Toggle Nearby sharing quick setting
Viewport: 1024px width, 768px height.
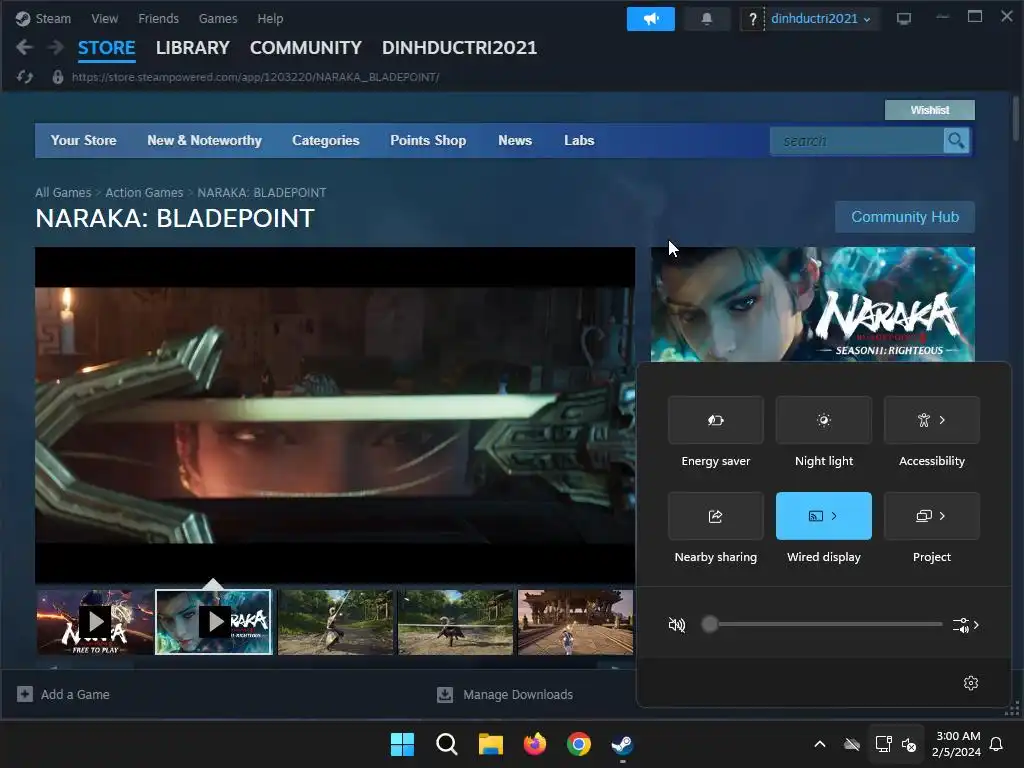tap(716, 516)
